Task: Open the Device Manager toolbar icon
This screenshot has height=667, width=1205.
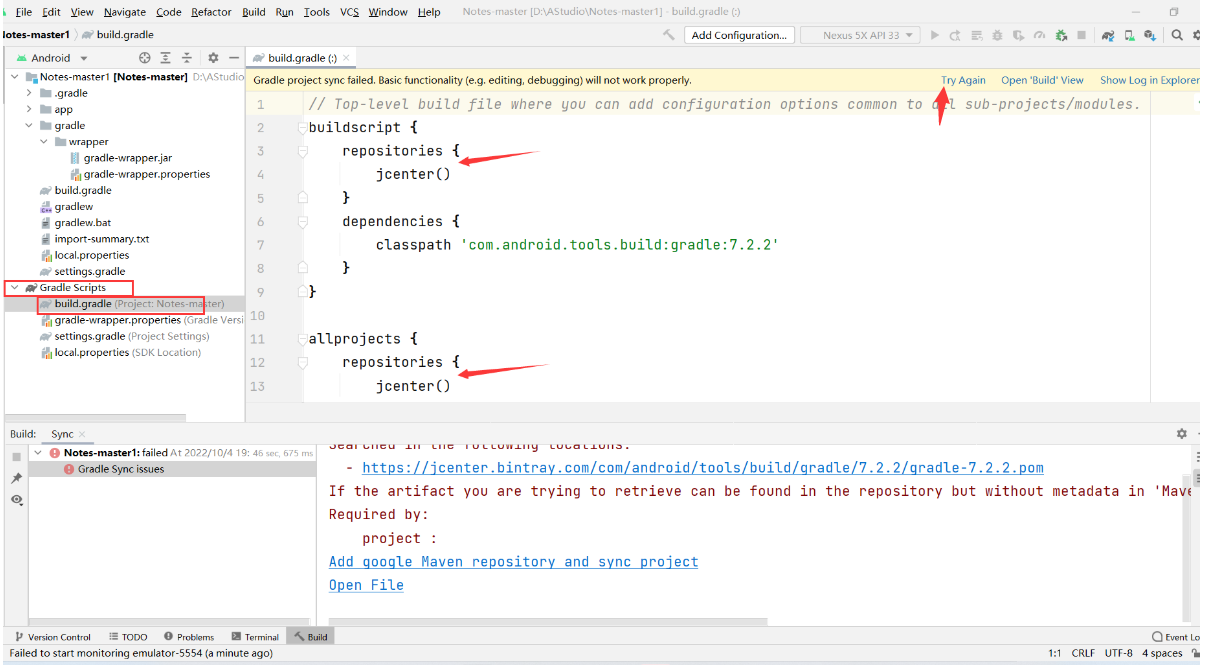Action: click(1129, 35)
